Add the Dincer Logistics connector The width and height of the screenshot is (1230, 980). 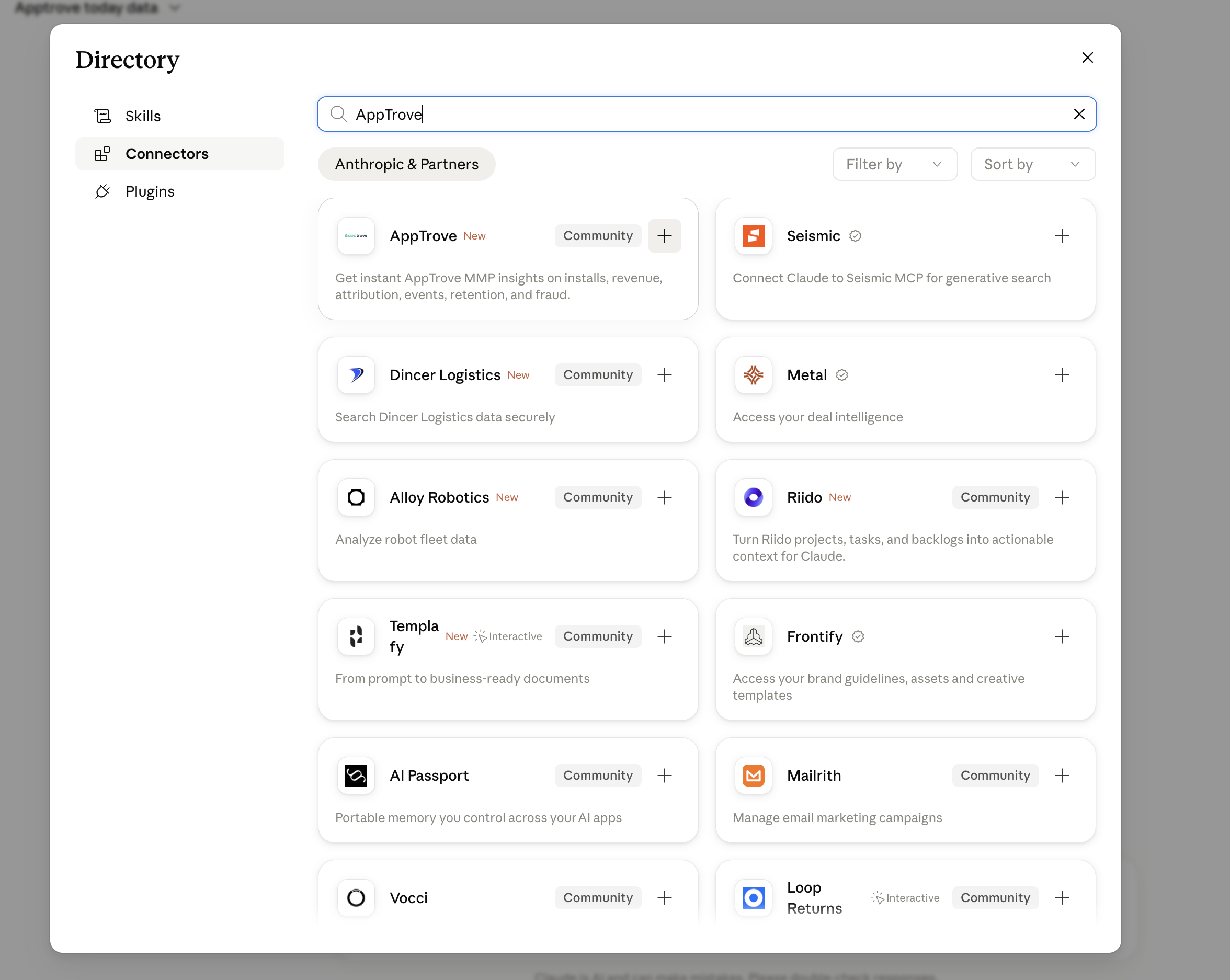click(664, 375)
